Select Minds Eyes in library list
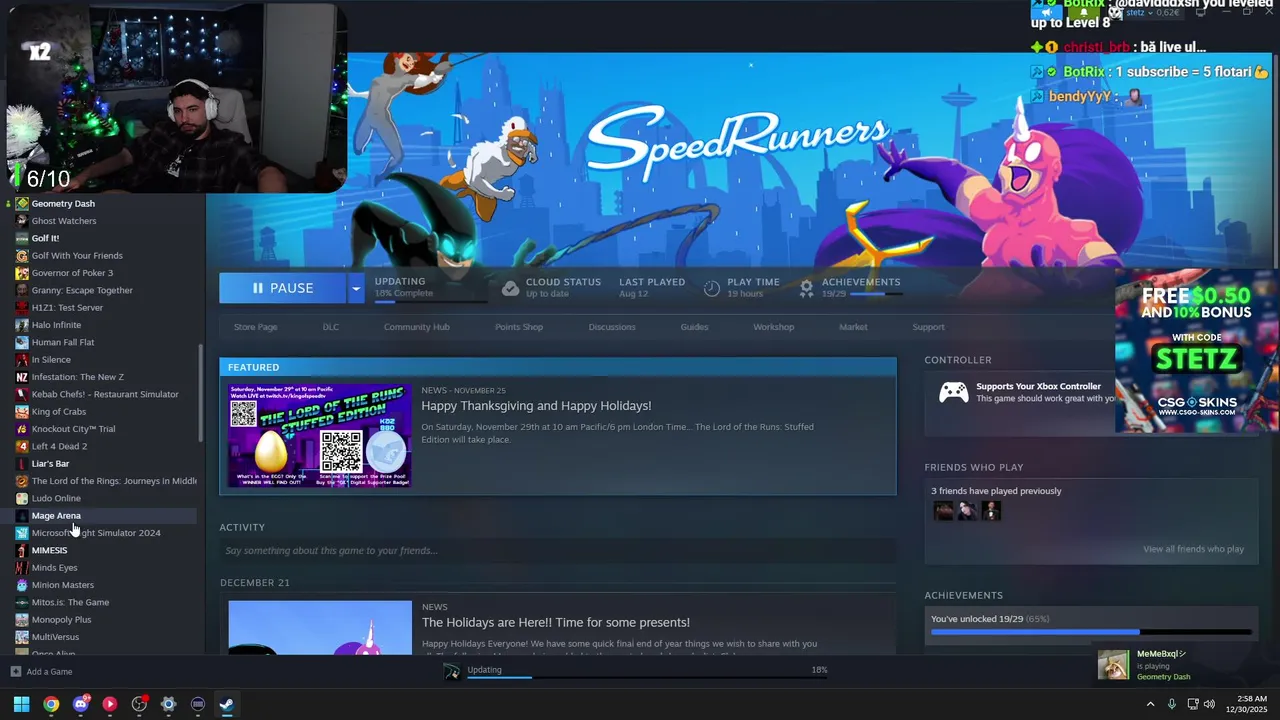The height and width of the screenshot is (720, 1280). (54, 568)
